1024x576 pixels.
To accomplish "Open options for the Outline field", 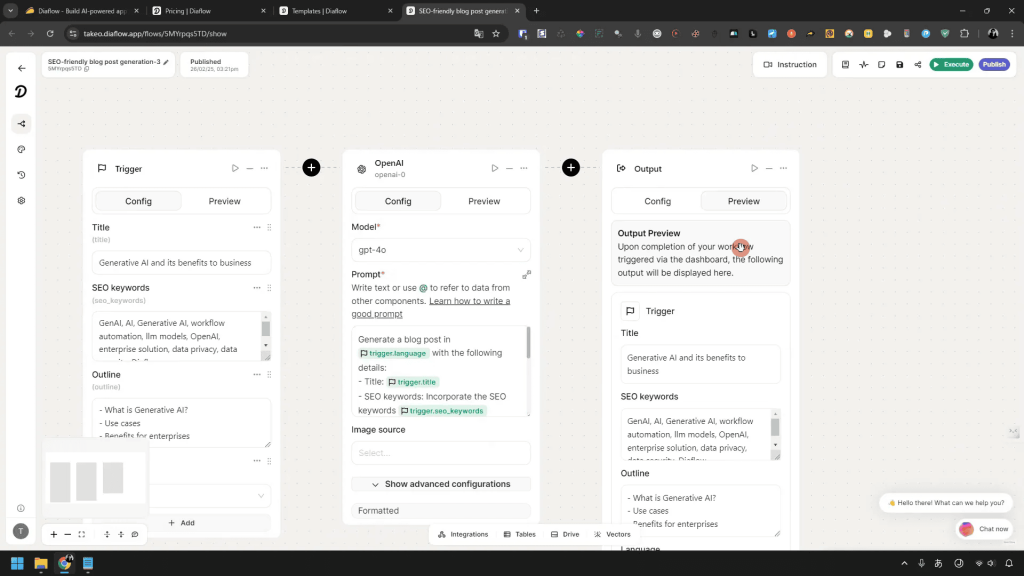I will pos(257,374).
